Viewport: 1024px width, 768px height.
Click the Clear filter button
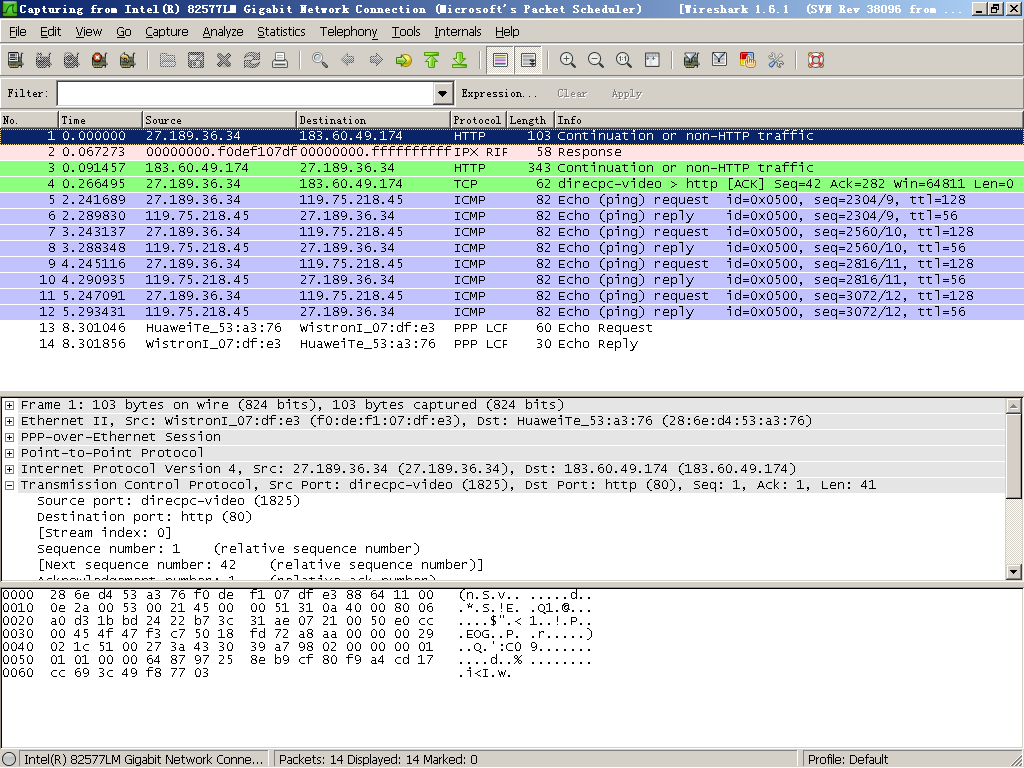pyautogui.click(x=572, y=93)
